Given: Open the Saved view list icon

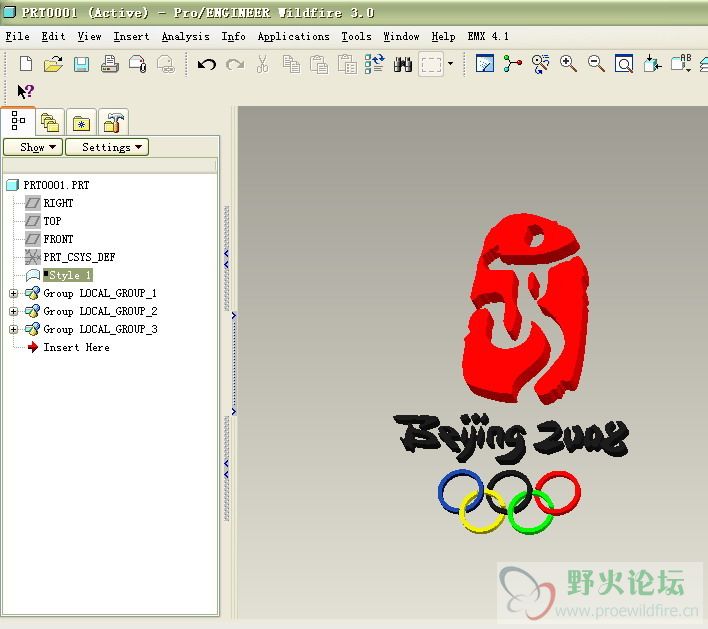Looking at the screenshot, I should pos(681,64).
